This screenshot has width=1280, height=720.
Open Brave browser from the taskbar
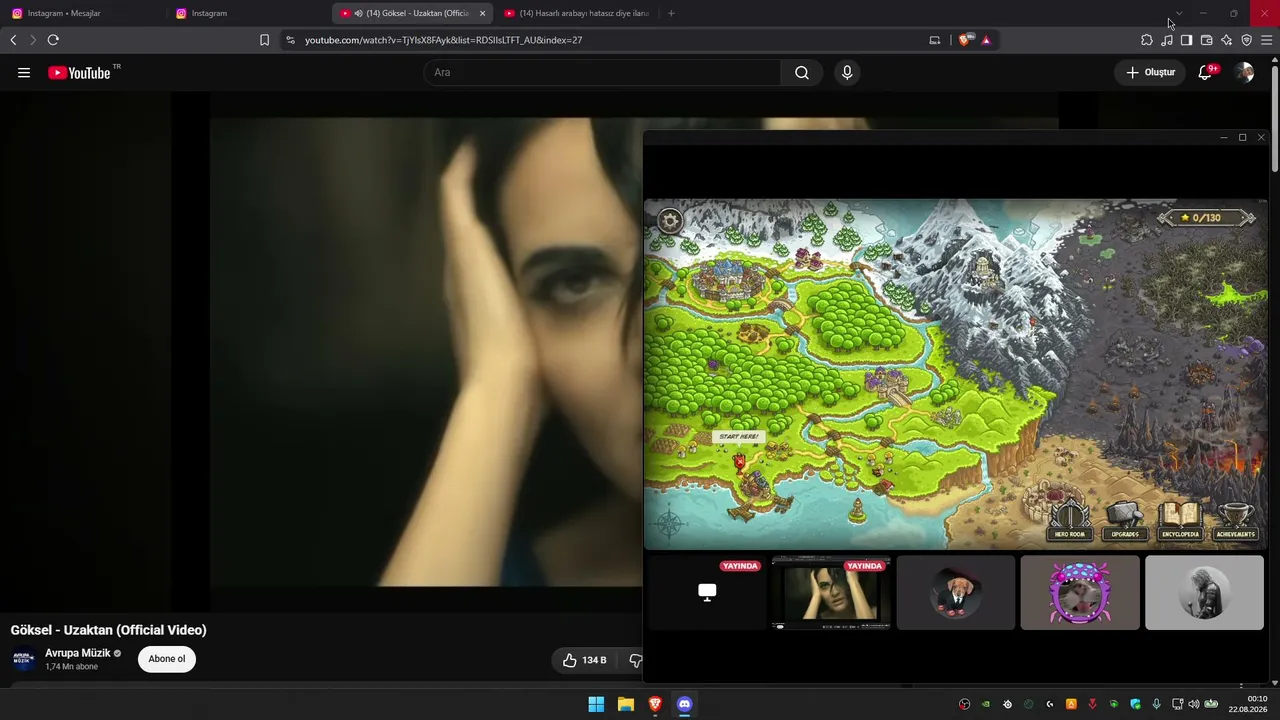(655, 704)
